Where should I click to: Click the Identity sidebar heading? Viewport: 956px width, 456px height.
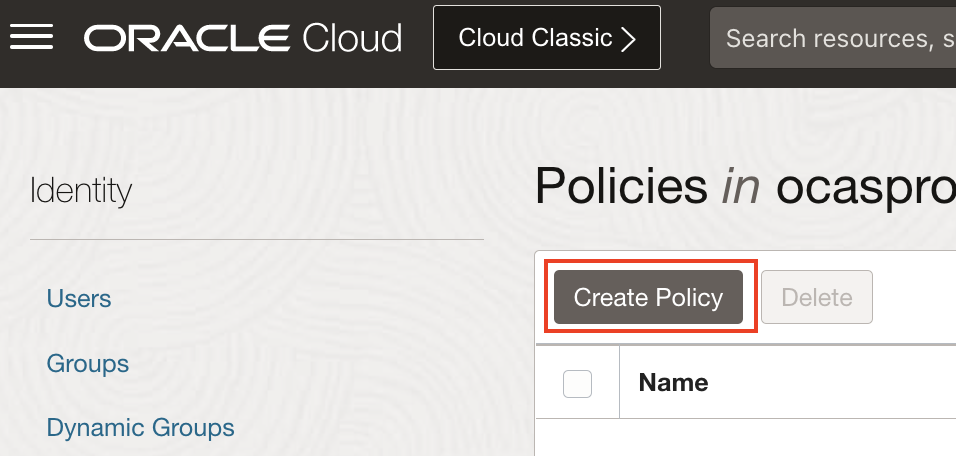coord(80,191)
